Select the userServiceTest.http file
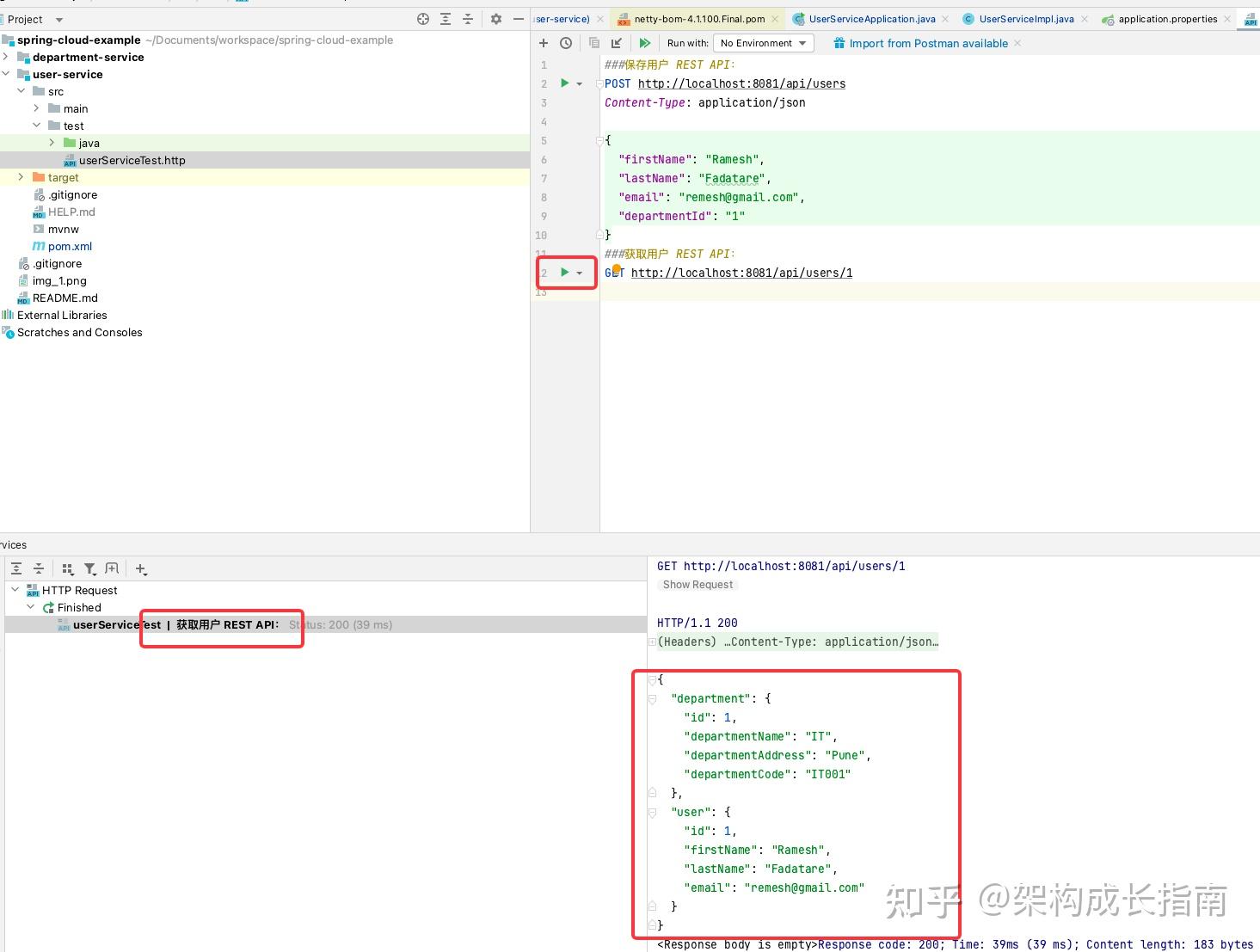This screenshot has width=1260, height=952. pyautogui.click(x=133, y=160)
